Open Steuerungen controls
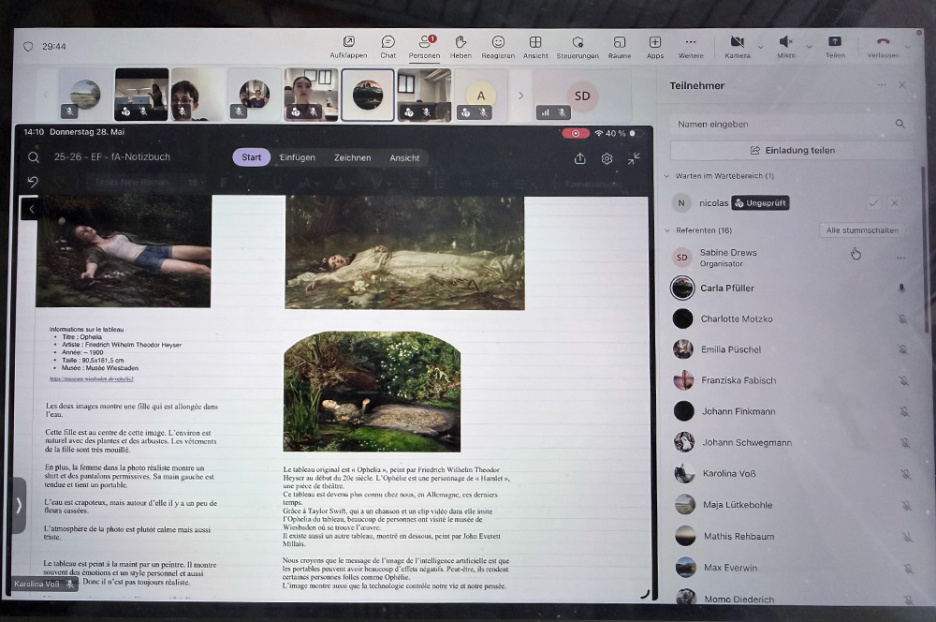 pyautogui.click(x=577, y=47)
